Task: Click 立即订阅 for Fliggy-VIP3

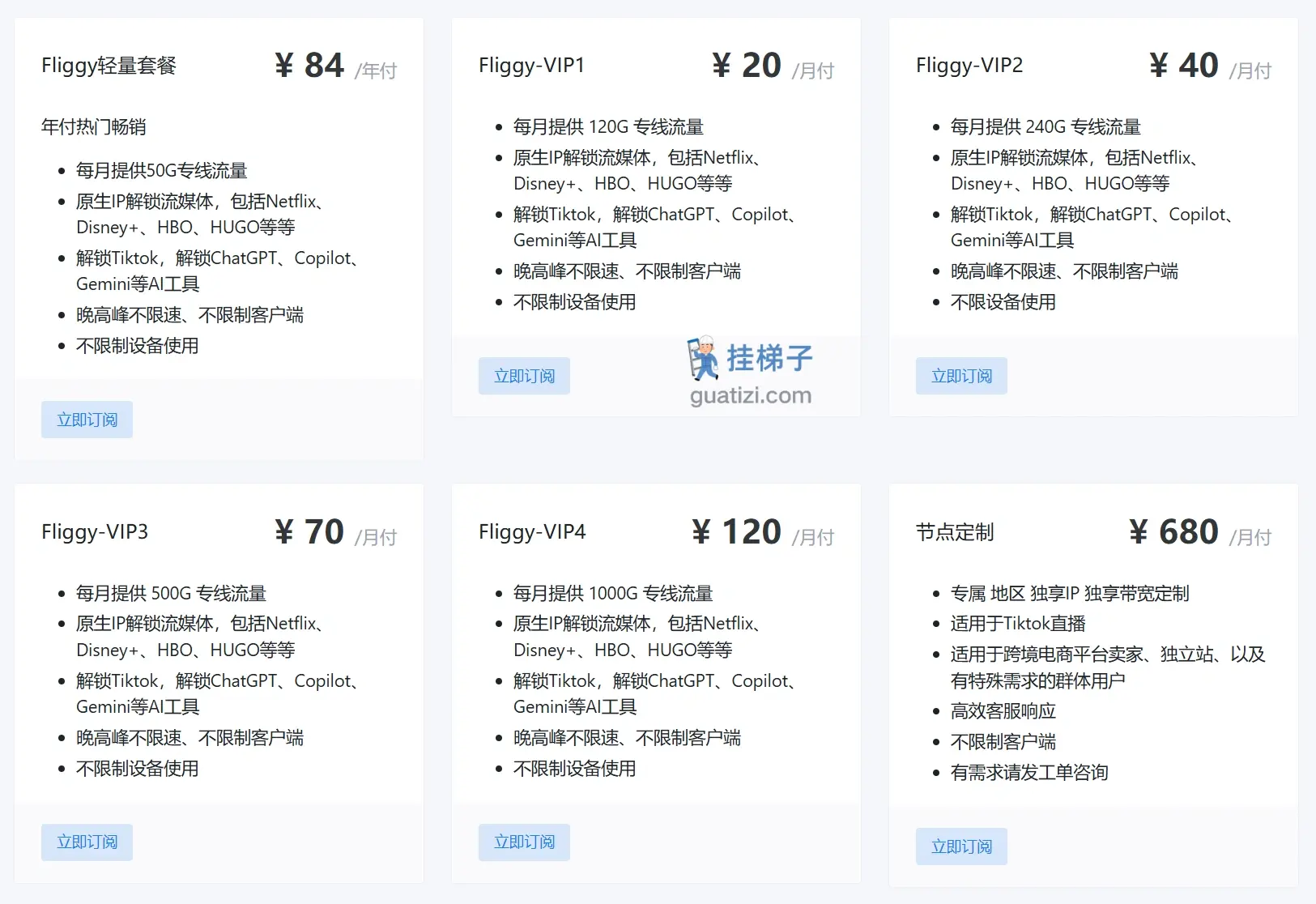Action: tap(87, 842)
